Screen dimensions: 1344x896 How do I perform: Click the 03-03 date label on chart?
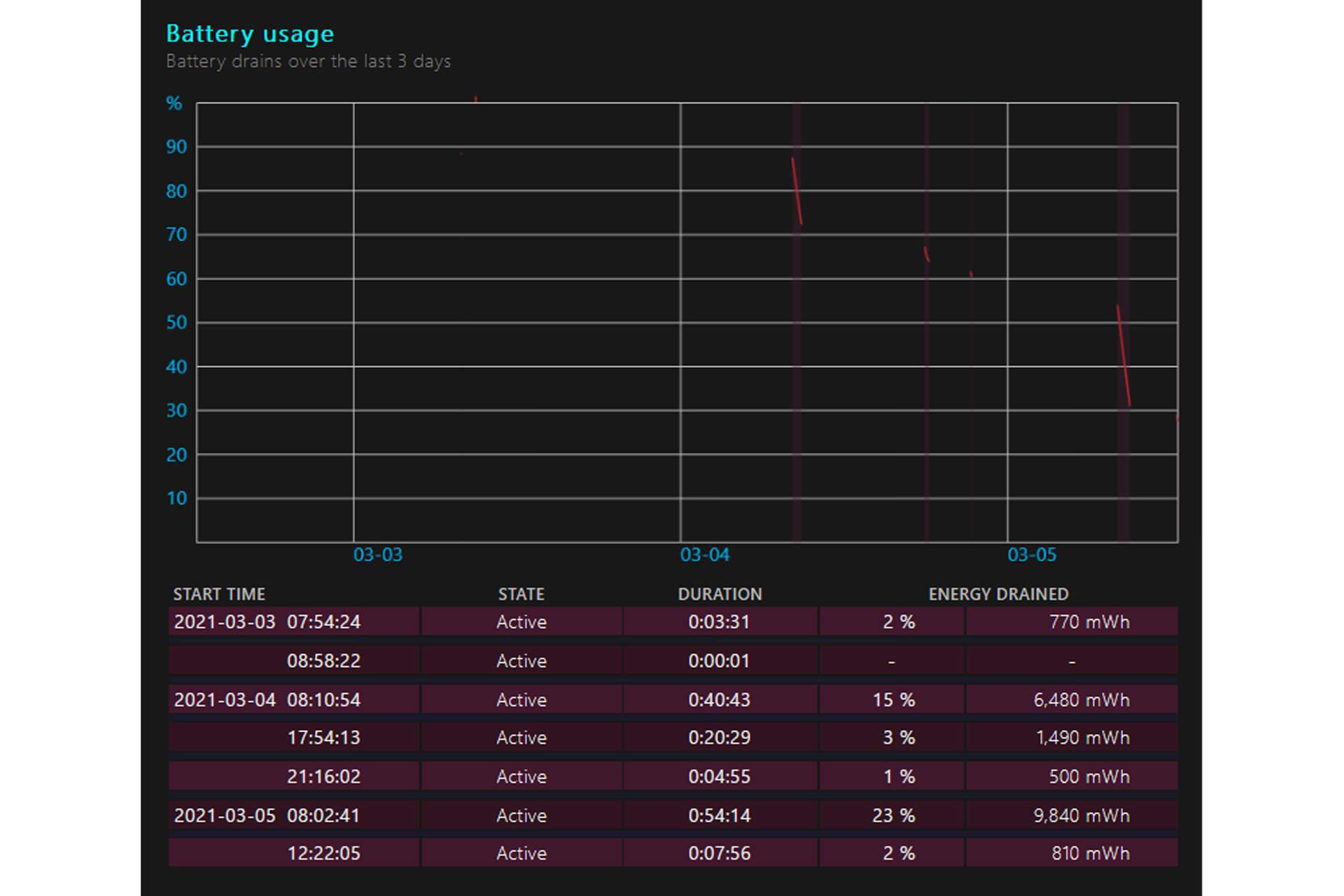[x=378, y=555]
